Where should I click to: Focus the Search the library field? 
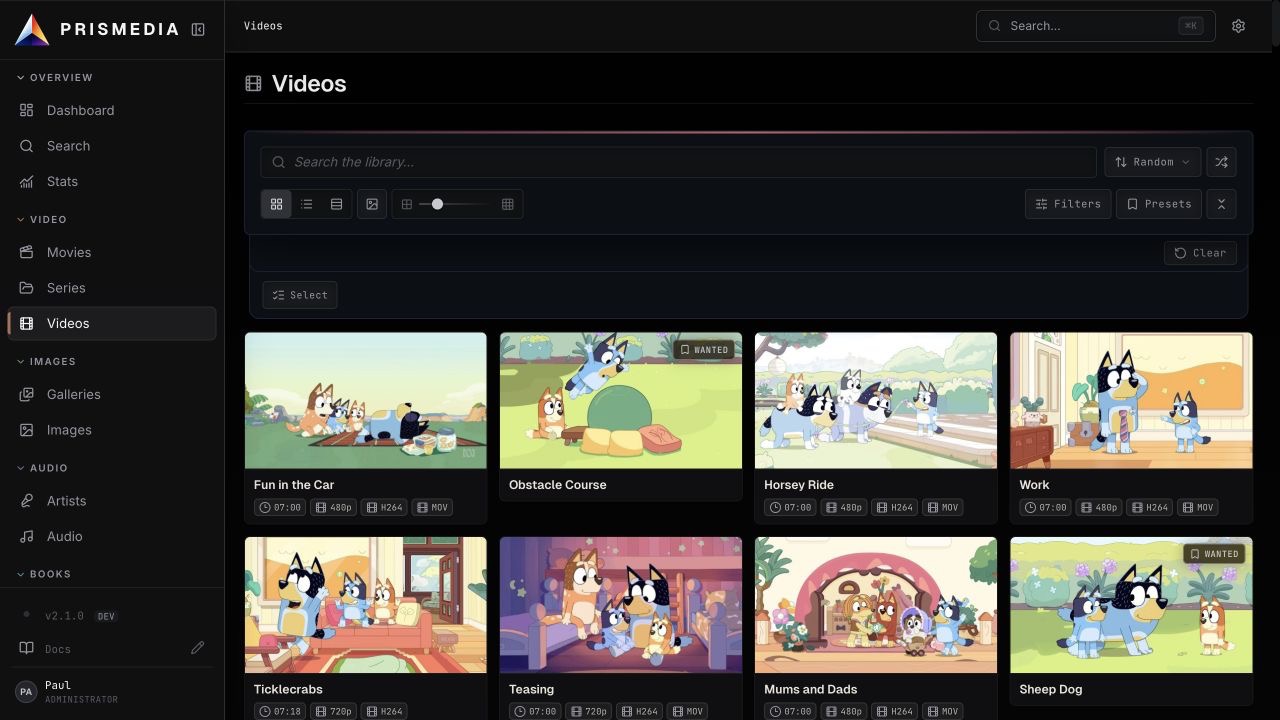(x=678, y=162)
